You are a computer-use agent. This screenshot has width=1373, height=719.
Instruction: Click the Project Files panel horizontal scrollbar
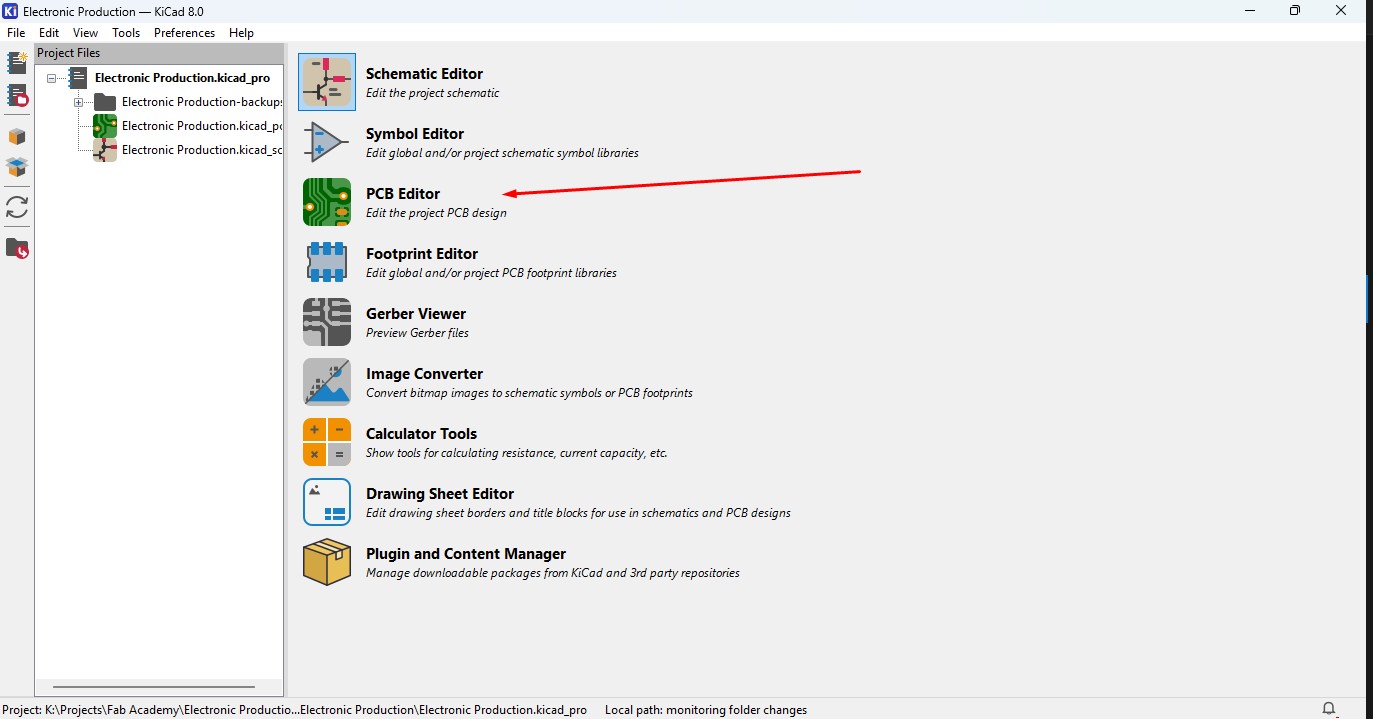pos(154,688)
